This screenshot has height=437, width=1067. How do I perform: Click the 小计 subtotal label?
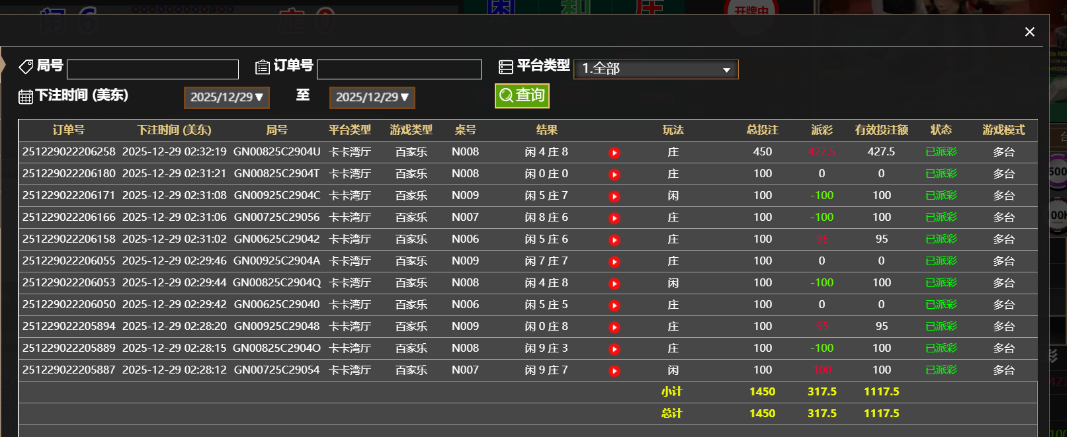click(x=672, y=391)
